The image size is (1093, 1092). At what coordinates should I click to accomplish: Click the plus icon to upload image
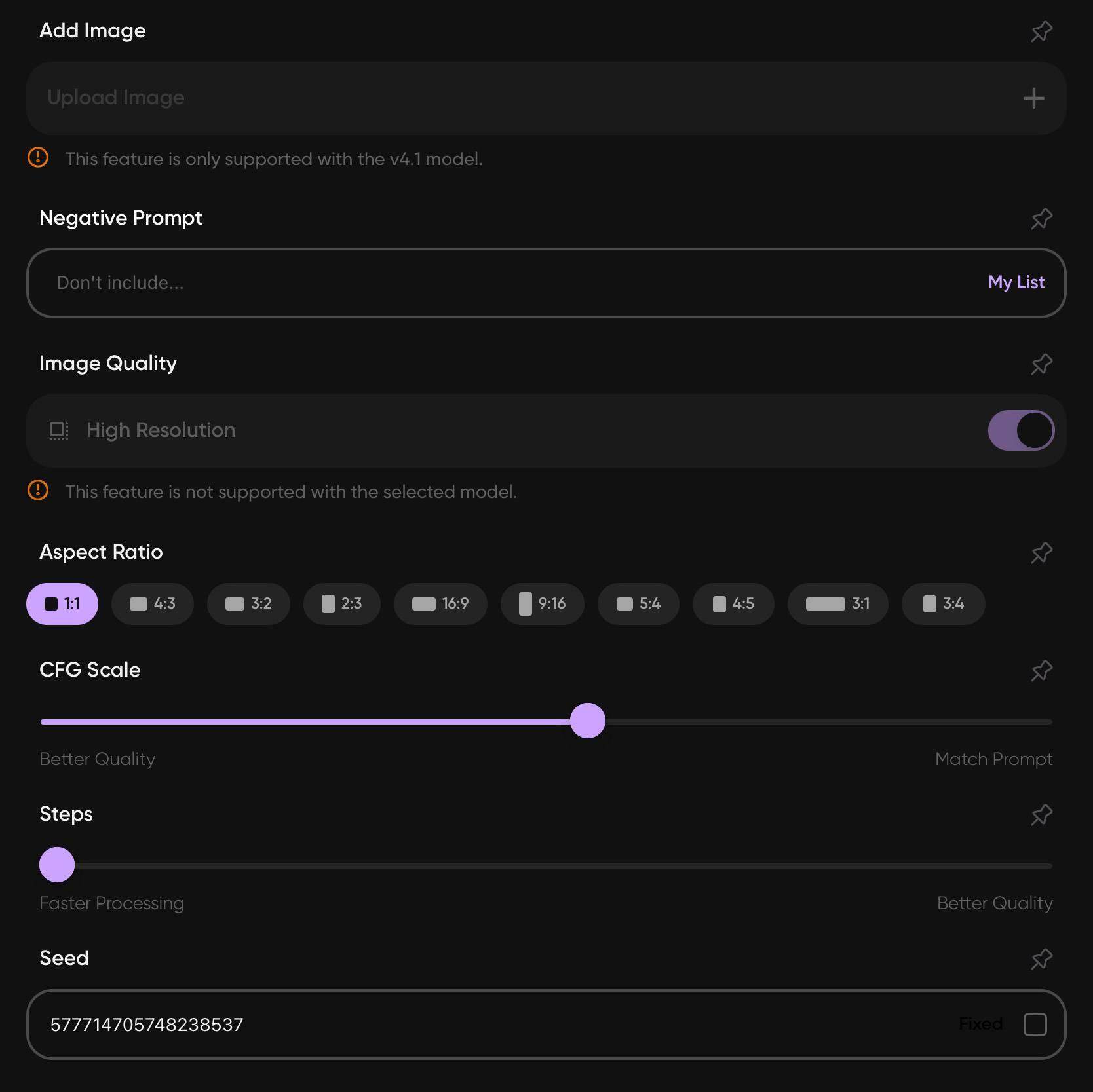1033,98
